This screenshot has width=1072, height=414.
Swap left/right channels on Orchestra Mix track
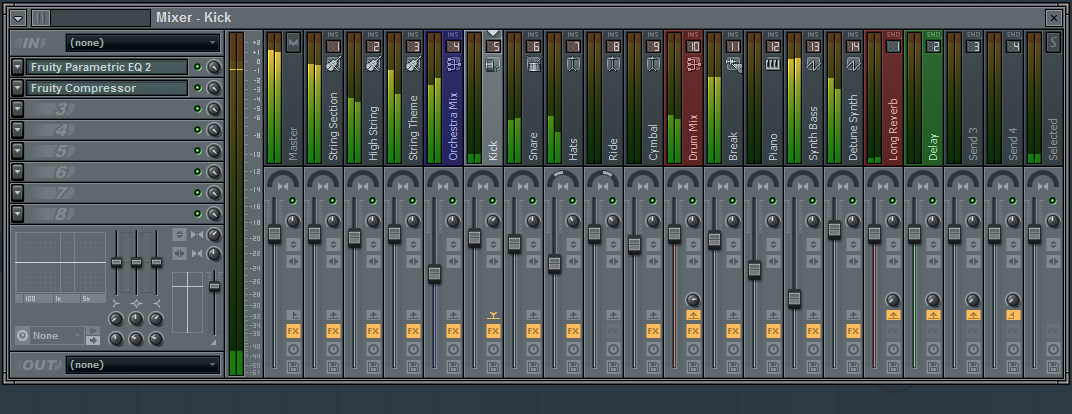coord(453,261)
